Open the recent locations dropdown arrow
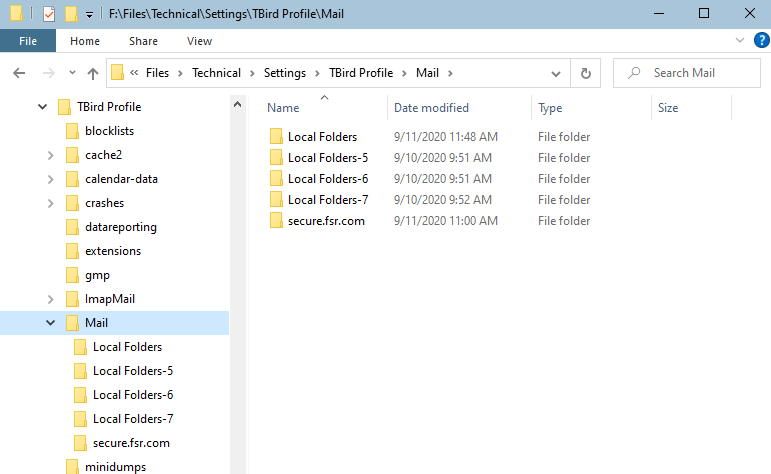Viewport: 771px width, 474px height. point(72,73)
